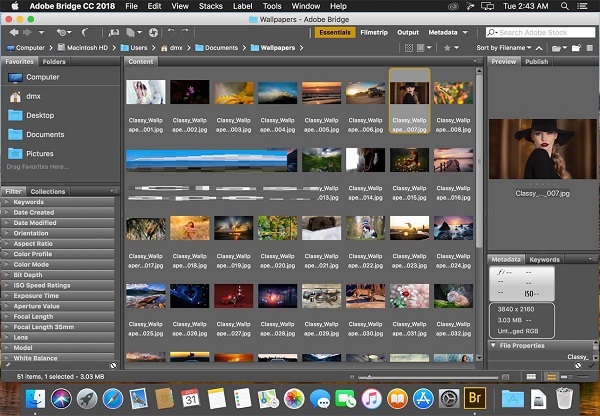
Task: Click Documents in the path bar
Action: point(217,48)
